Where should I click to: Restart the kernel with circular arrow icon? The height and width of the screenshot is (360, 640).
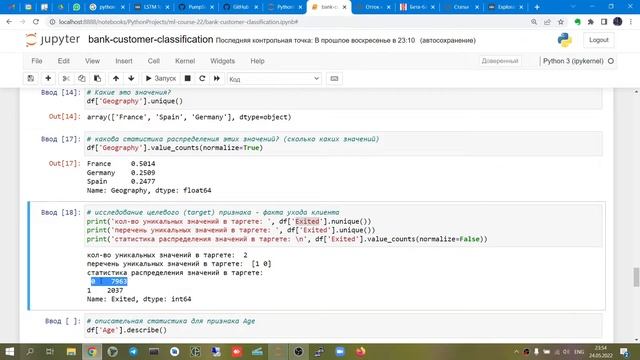202,78
